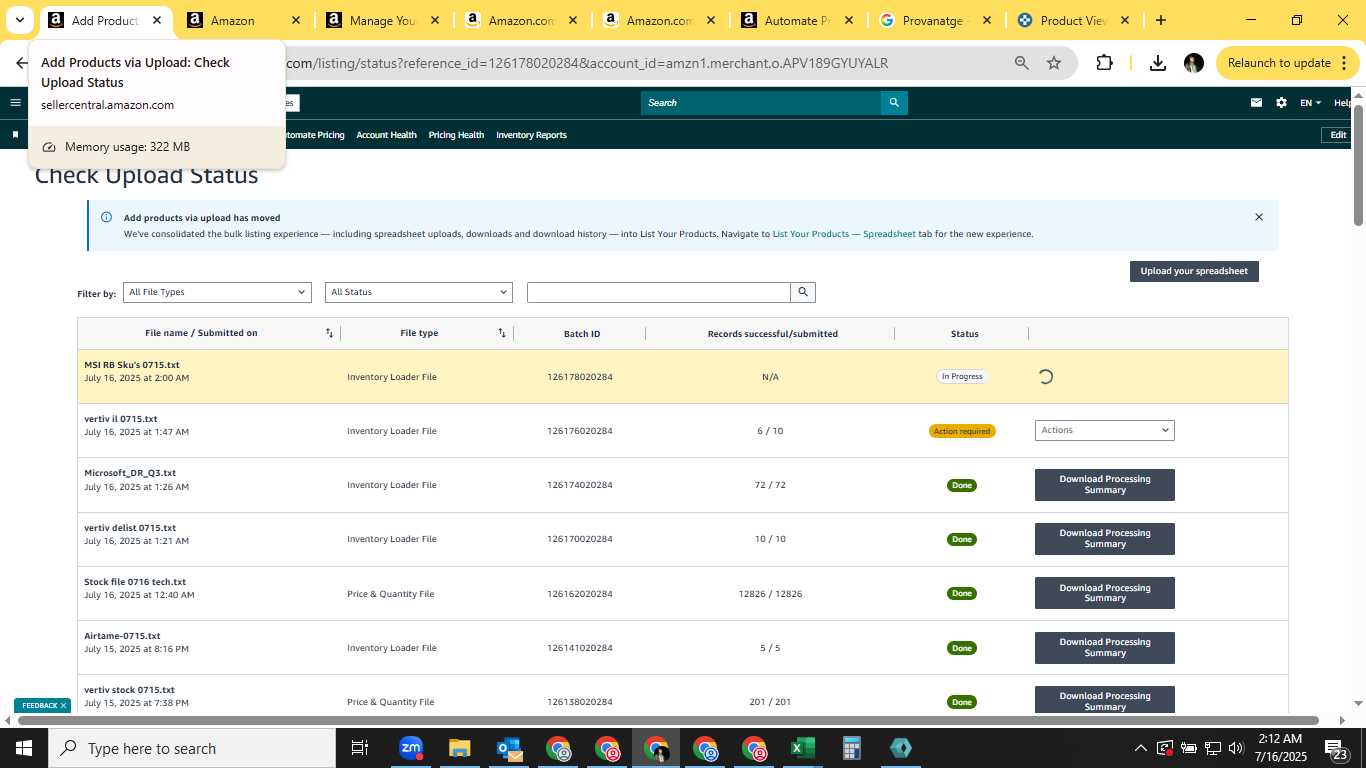Click the horizontal scrollbar at page bottom
This screenshot has height=768, width=1366.
[x=668, y=720]
